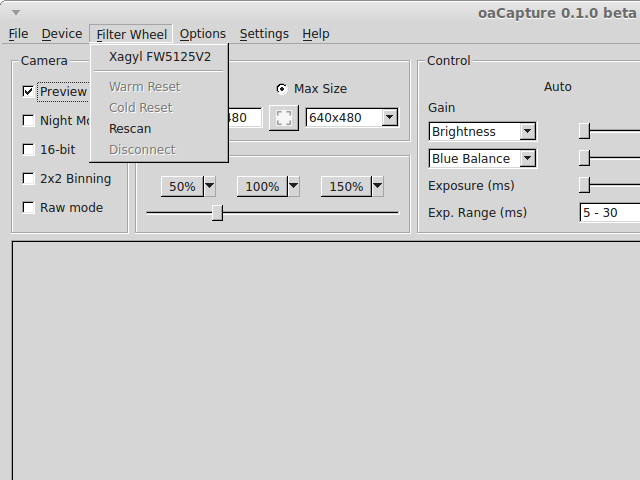Click the Blue Balance slider handle
This screenshot has height=480, width=640.
click(584, 158)
